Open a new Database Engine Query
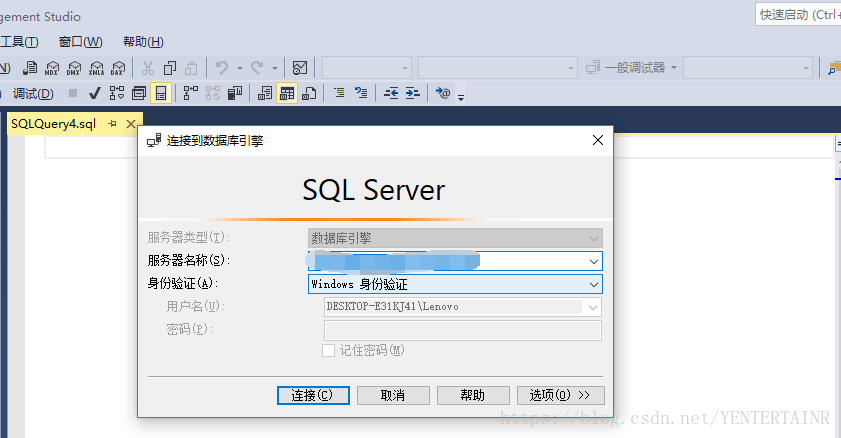Image resolution: width=841 pixels, height=438 pixels. pyautogui.click(x=29, y=68)
